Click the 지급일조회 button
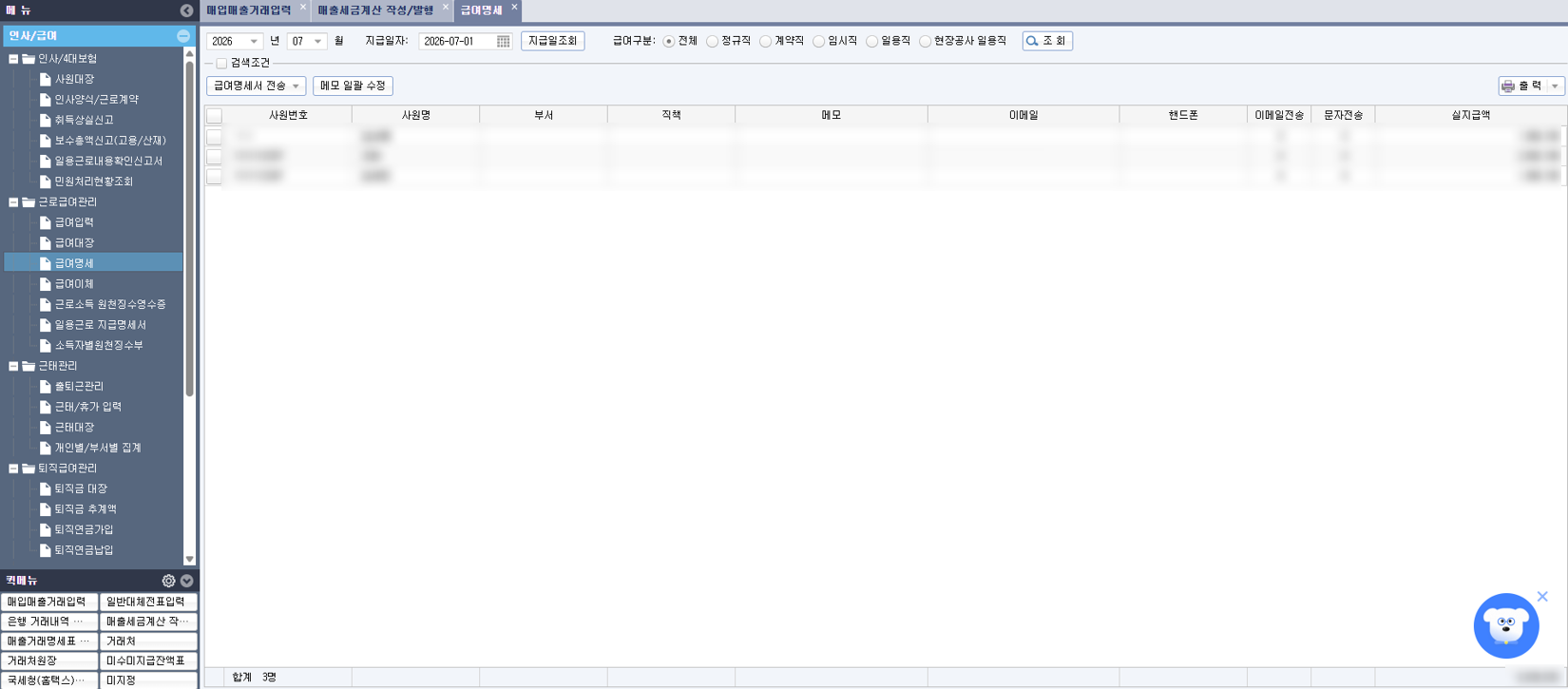 click(x=552, y=41)
